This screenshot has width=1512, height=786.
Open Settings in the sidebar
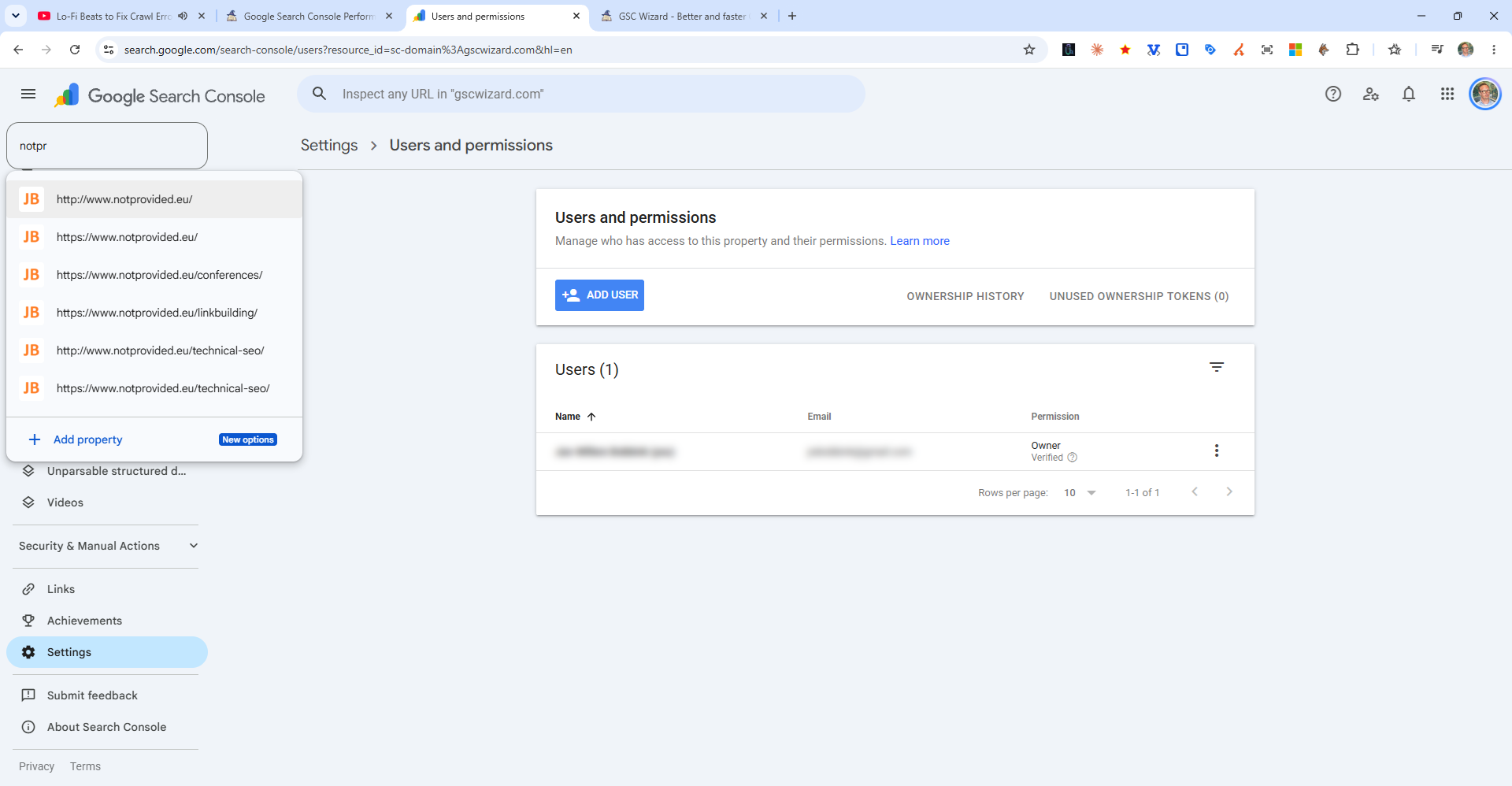[107, 652]
